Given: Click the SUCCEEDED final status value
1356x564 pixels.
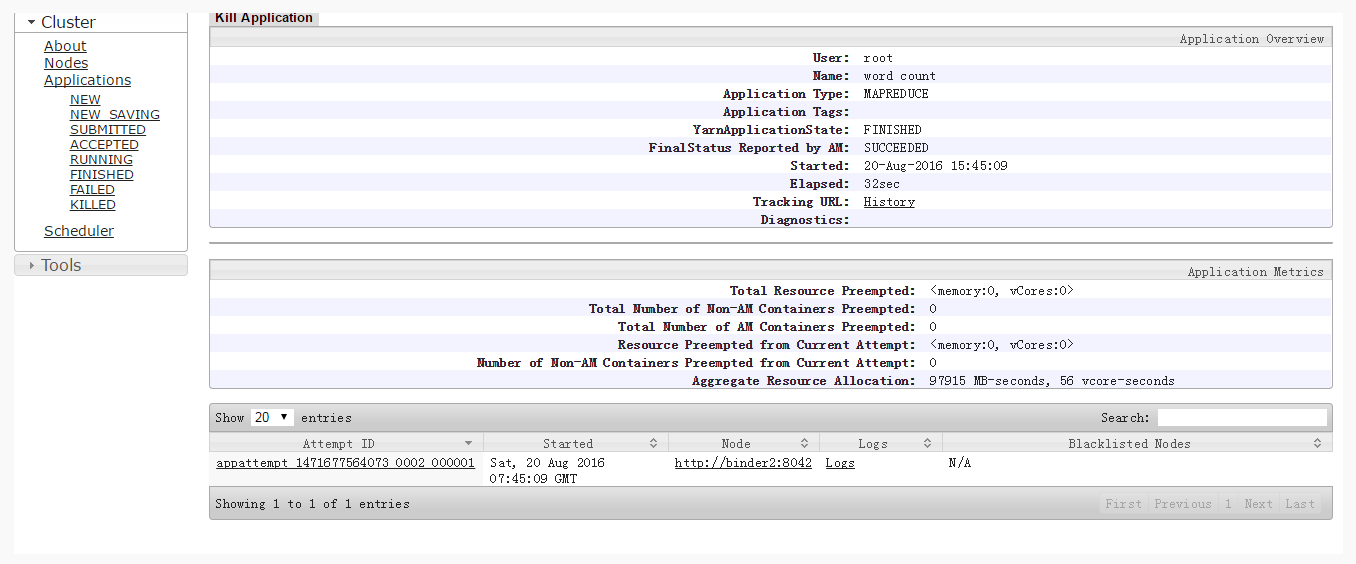Looking at the screenshot, I should coord(896,148).
